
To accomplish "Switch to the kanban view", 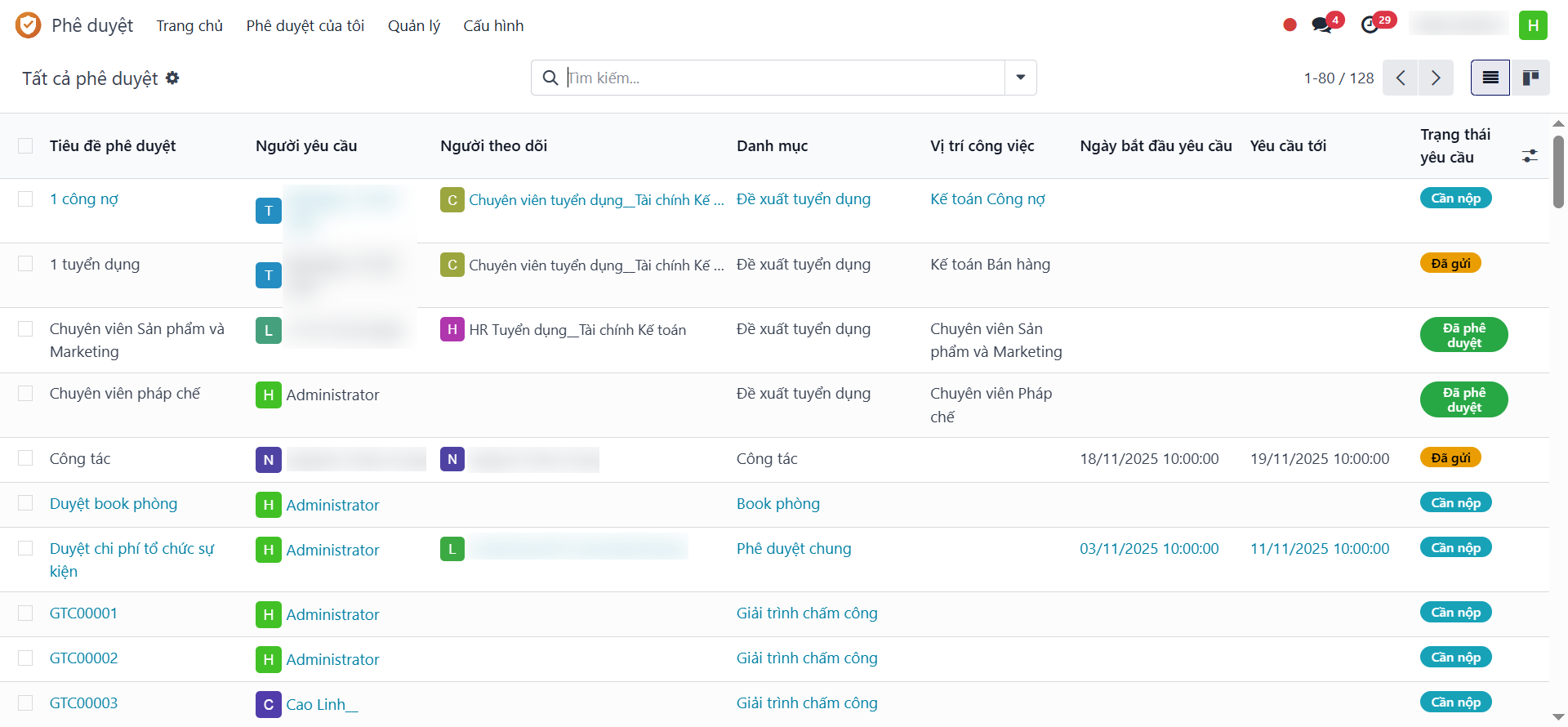I will (1530, 78).
